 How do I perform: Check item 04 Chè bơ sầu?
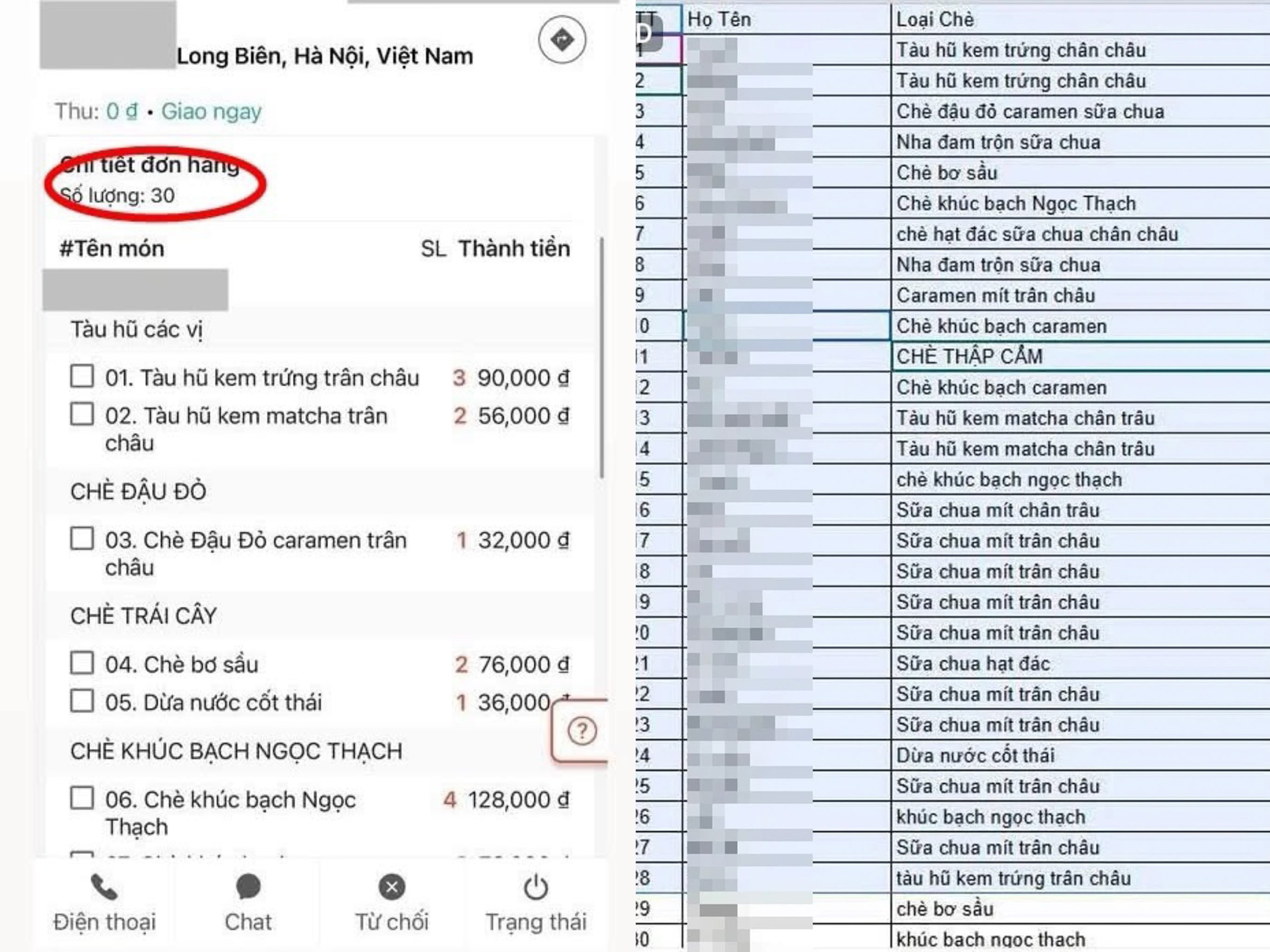click(x=82, y=663)
